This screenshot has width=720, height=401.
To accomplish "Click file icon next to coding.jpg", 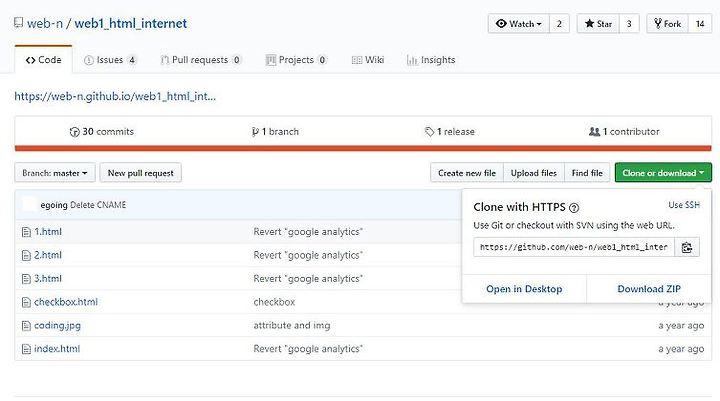I will pyautogui.click(x=26, y=326).
